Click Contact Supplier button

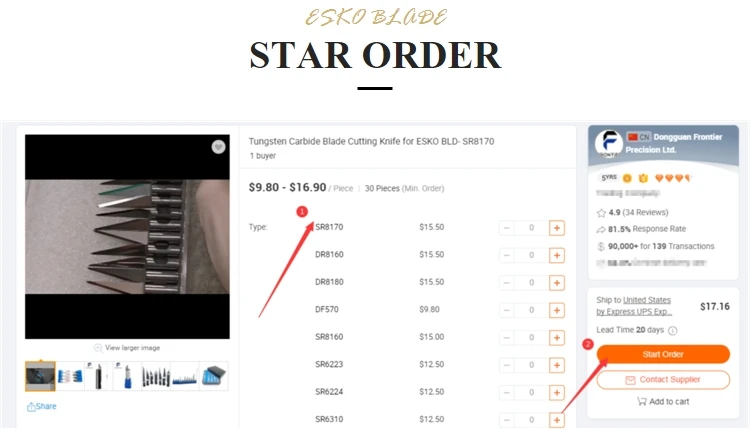click(x=663, y=380)
